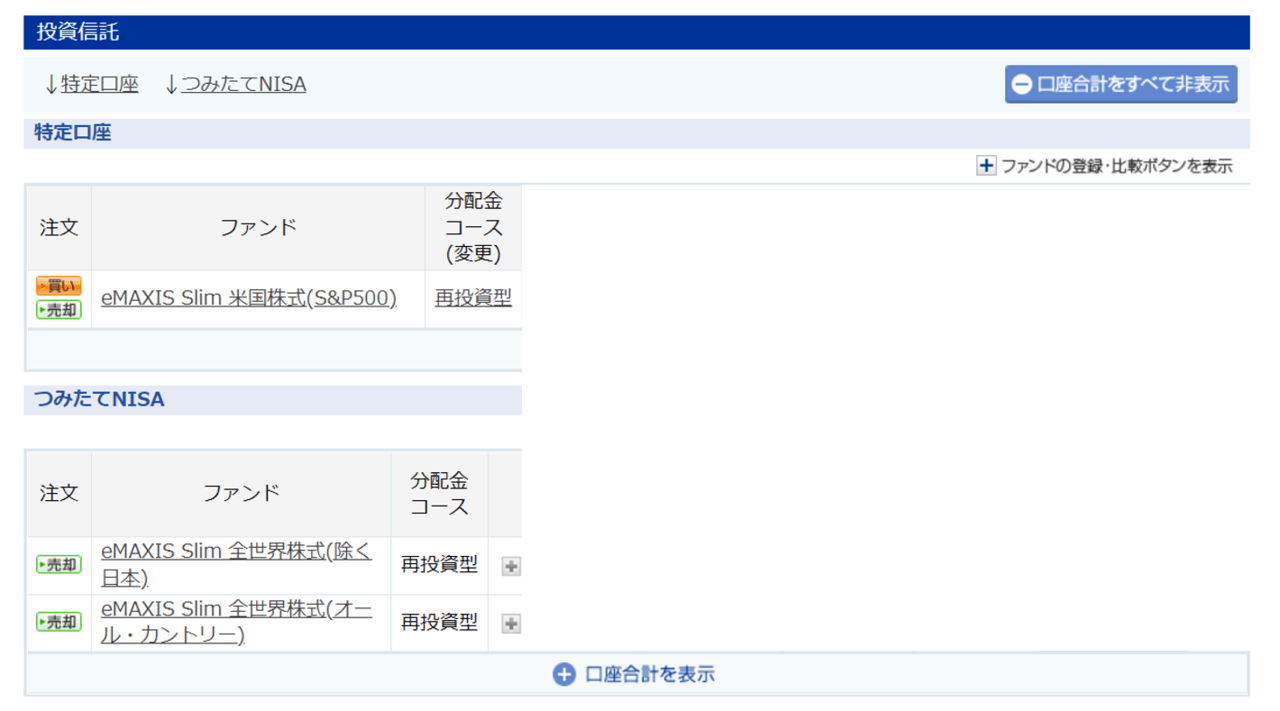Show ファンドの登録・比較ボタン via plus icon
The height and width of the screenshot is (711, 1280).
(986, 166)
